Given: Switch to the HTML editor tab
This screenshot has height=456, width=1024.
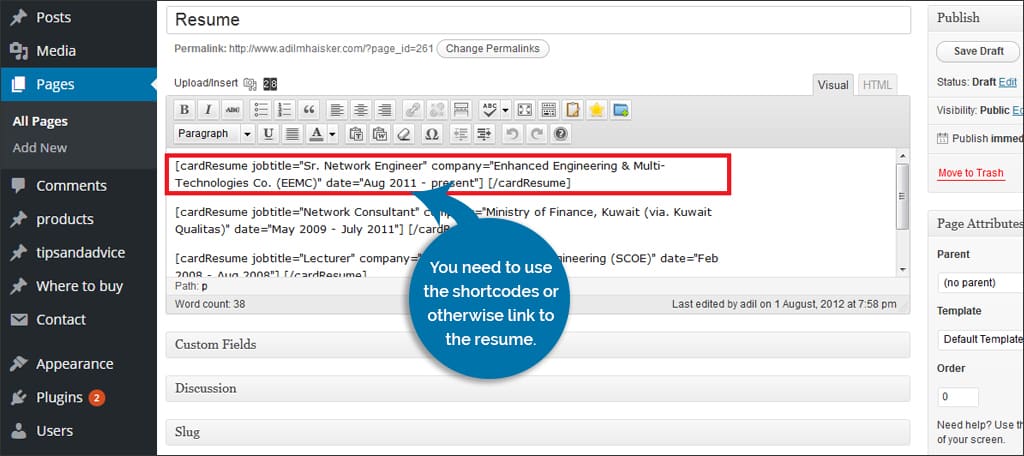Looking at the screenshot, I should click(x=877, y=85).
